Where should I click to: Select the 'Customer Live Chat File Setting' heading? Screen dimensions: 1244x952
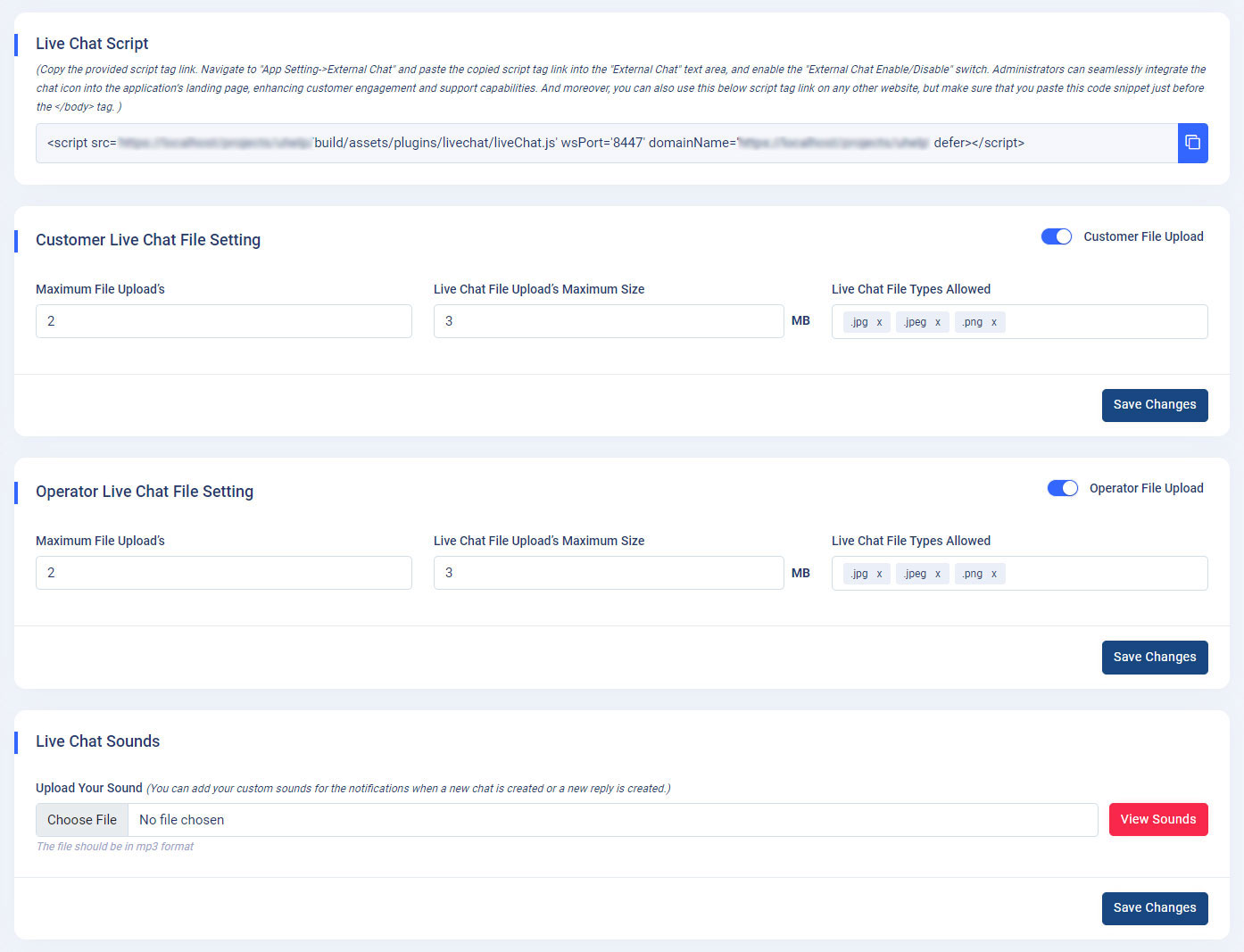[x=148, y=240]
